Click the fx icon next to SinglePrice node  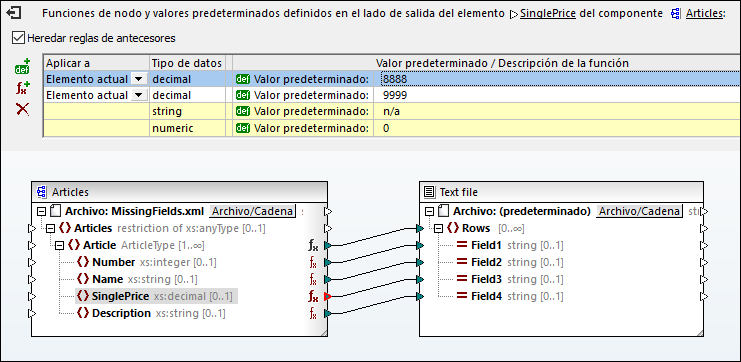tap(313, 297)
